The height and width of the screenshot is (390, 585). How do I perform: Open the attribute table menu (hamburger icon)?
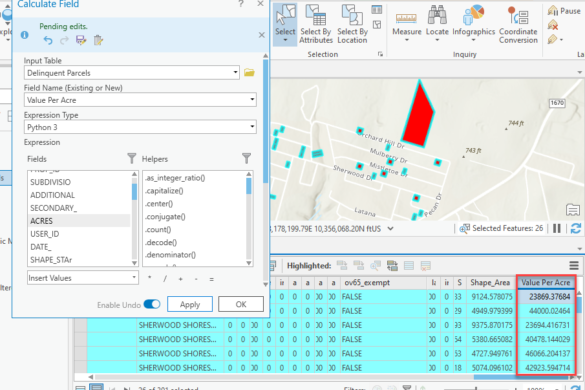574,265
